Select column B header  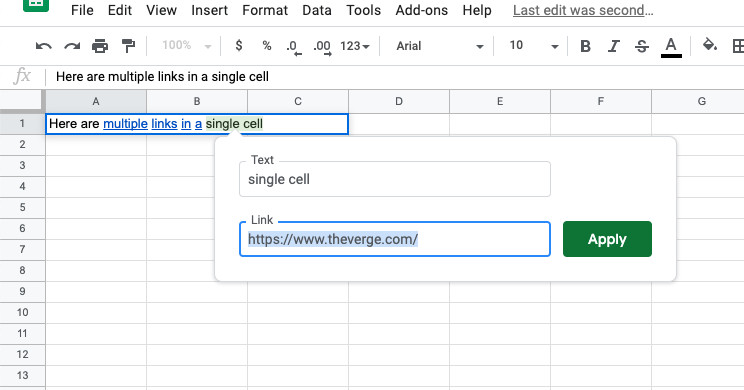click(x=197, y=101)
